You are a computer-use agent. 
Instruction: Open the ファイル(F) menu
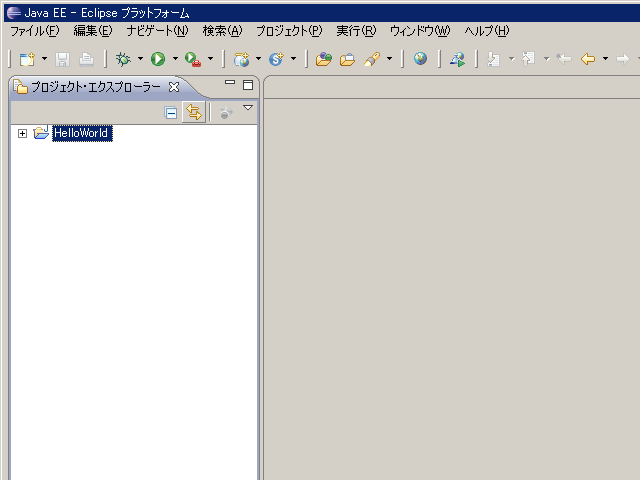click(x=35, y=31)
